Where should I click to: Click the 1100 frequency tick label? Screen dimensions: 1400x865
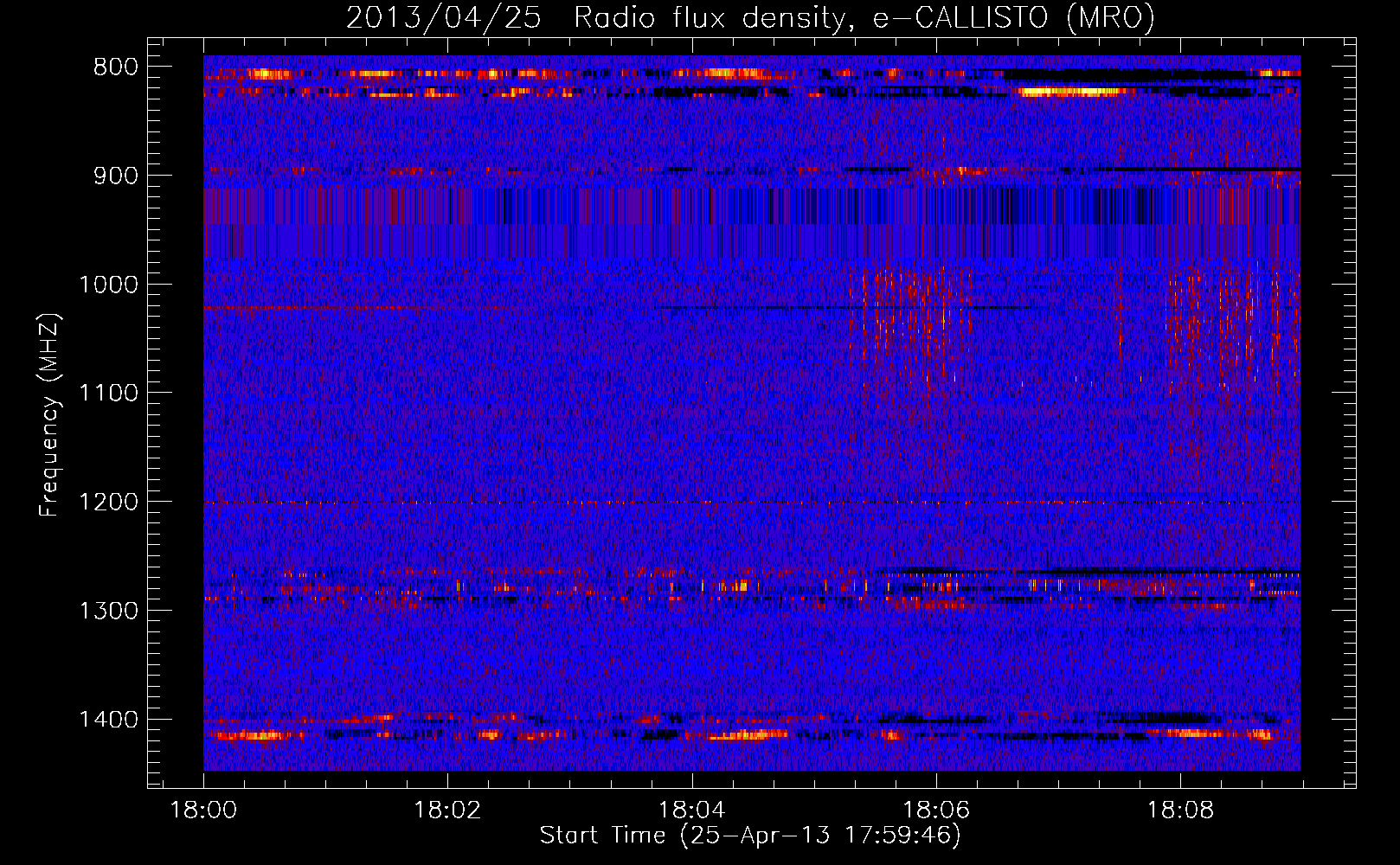pyautogui.click(x=108, y=394)
